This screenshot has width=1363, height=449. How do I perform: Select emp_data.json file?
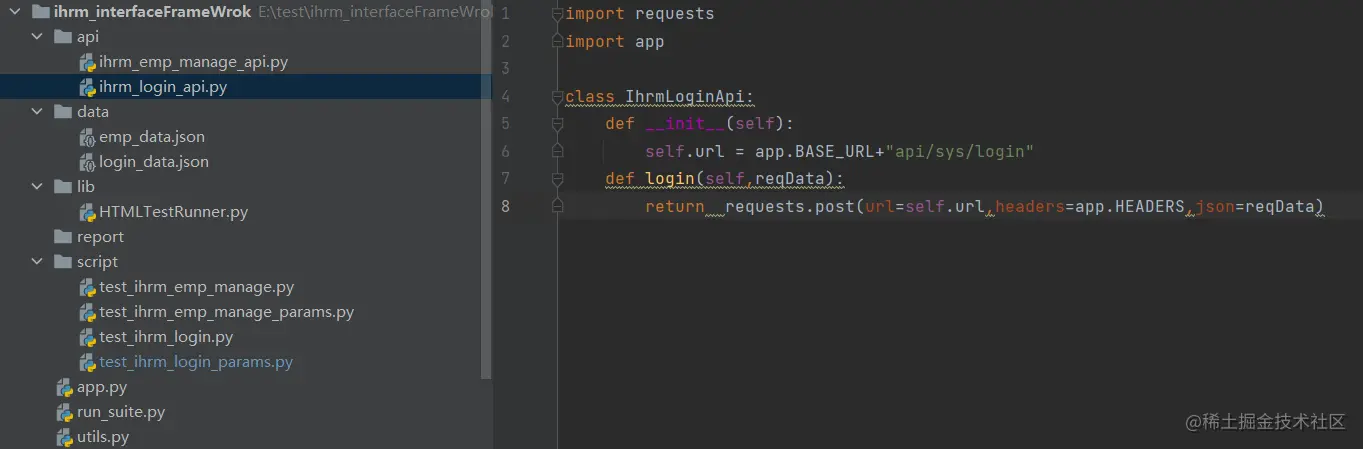(x=152, y=137)
